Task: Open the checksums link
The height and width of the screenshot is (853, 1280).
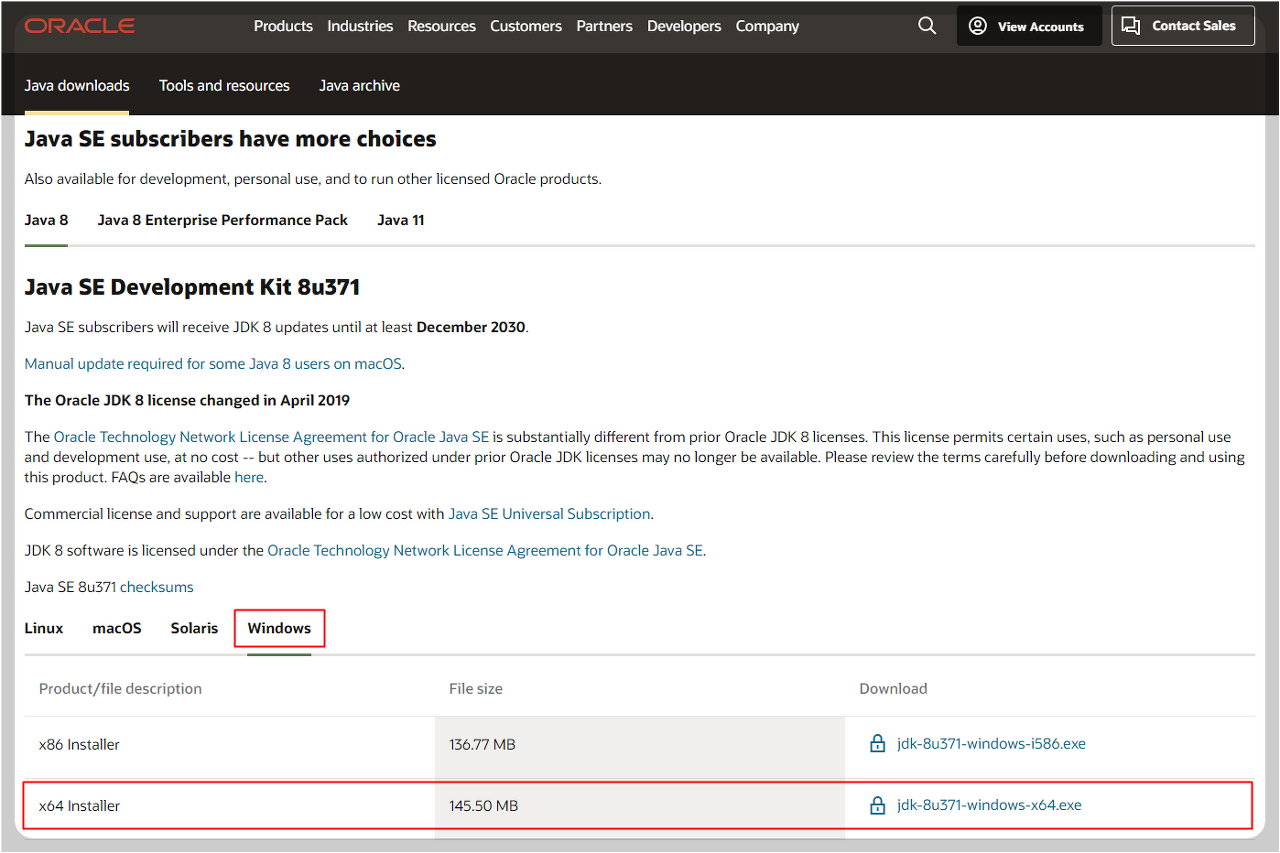Action: [x=157, y=587]
